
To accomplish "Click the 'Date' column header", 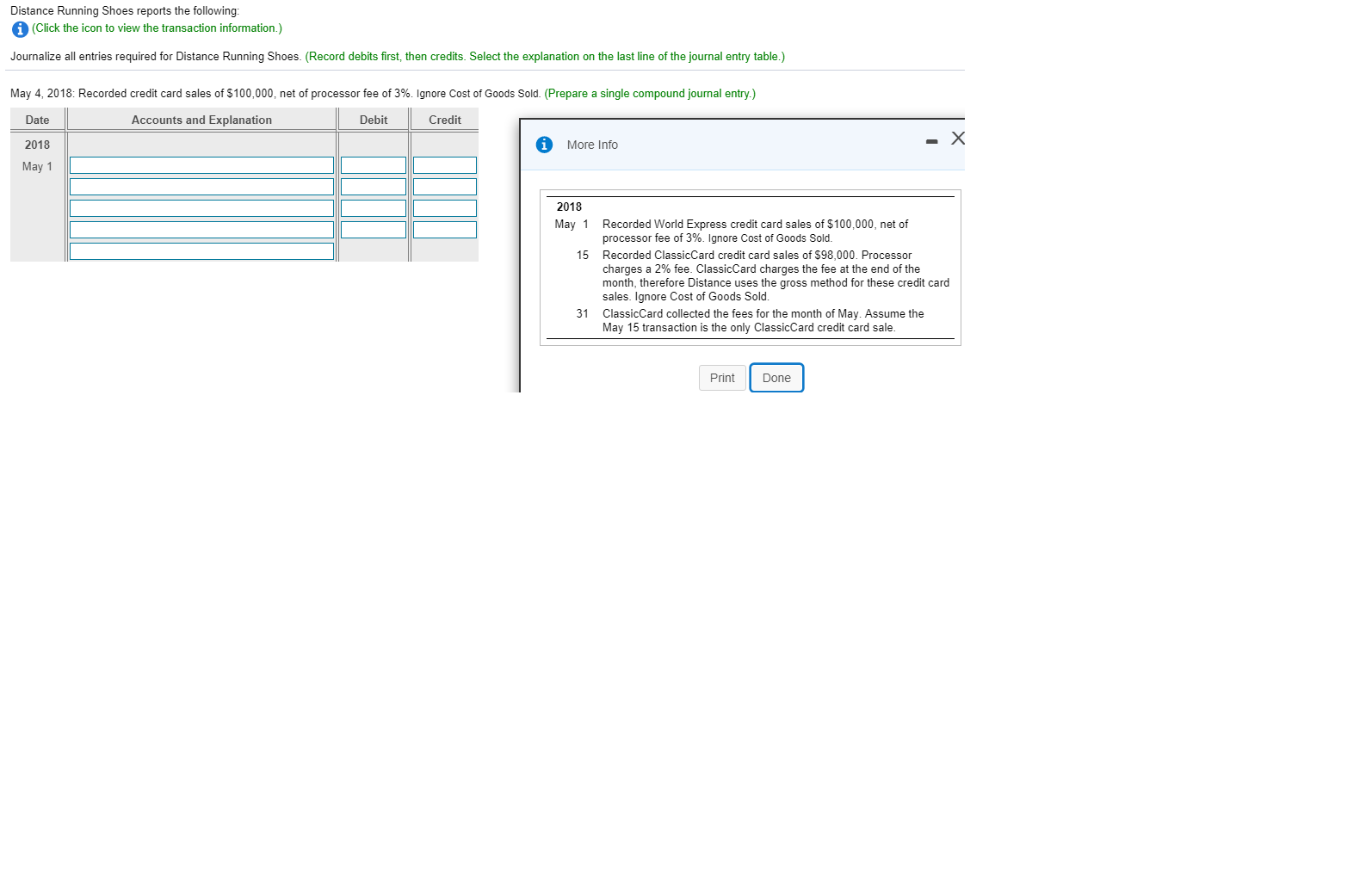I will 37,120.
